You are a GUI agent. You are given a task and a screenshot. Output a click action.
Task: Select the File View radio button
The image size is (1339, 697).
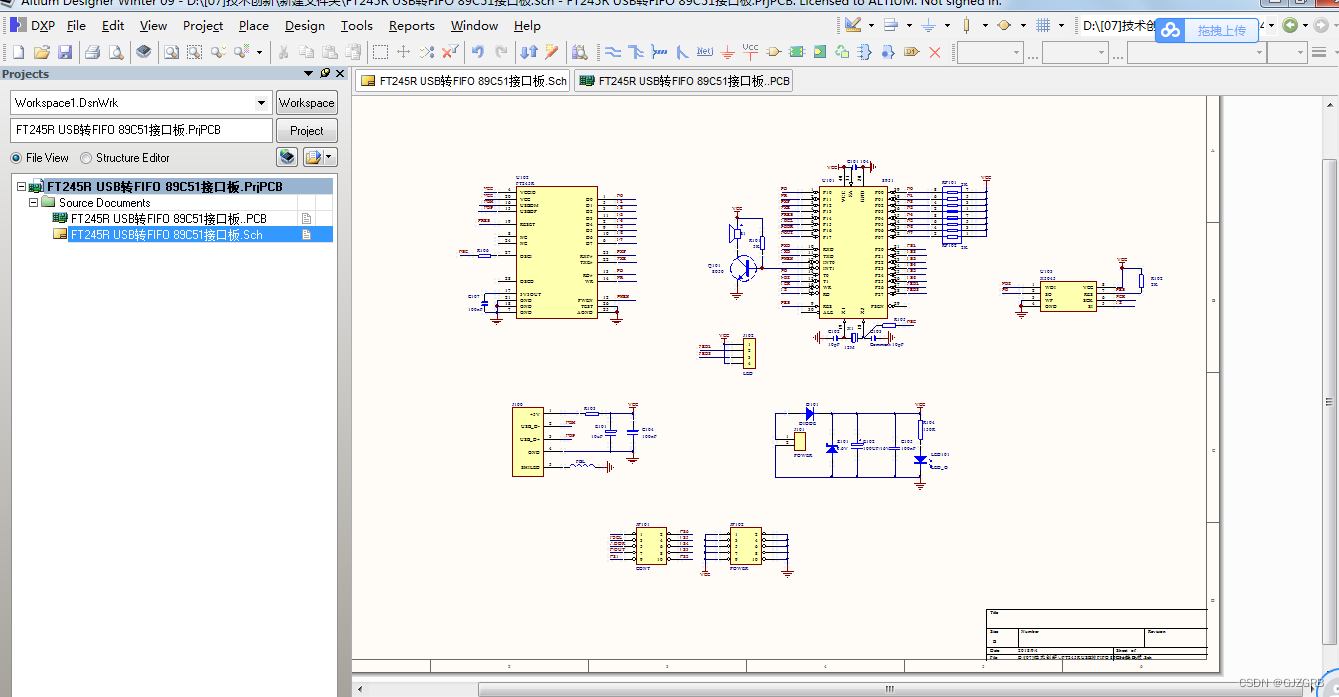tap(17, 158)
